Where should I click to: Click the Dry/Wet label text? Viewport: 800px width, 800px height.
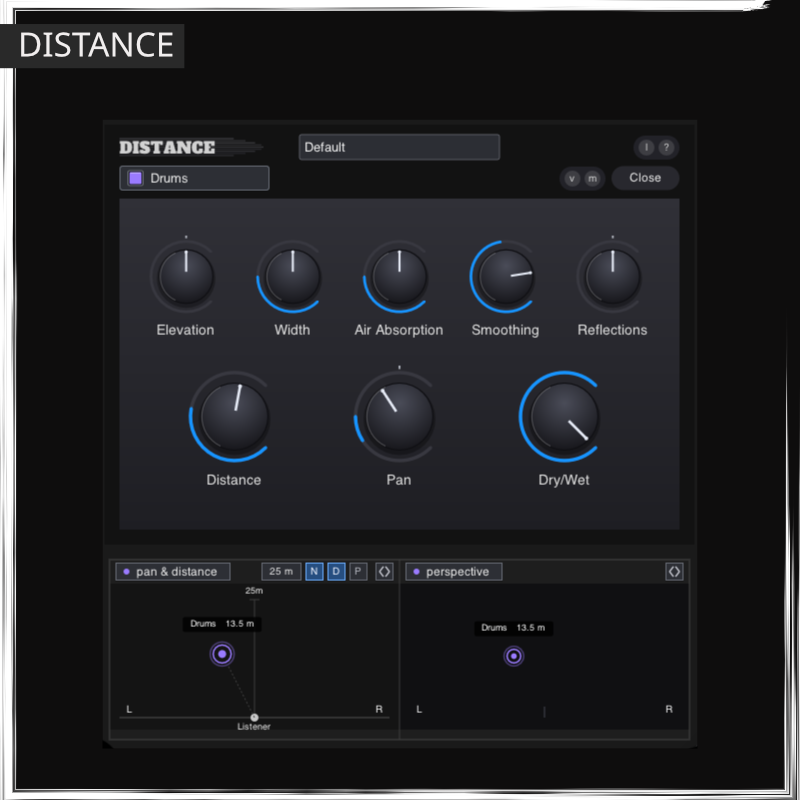pos(564,480)
